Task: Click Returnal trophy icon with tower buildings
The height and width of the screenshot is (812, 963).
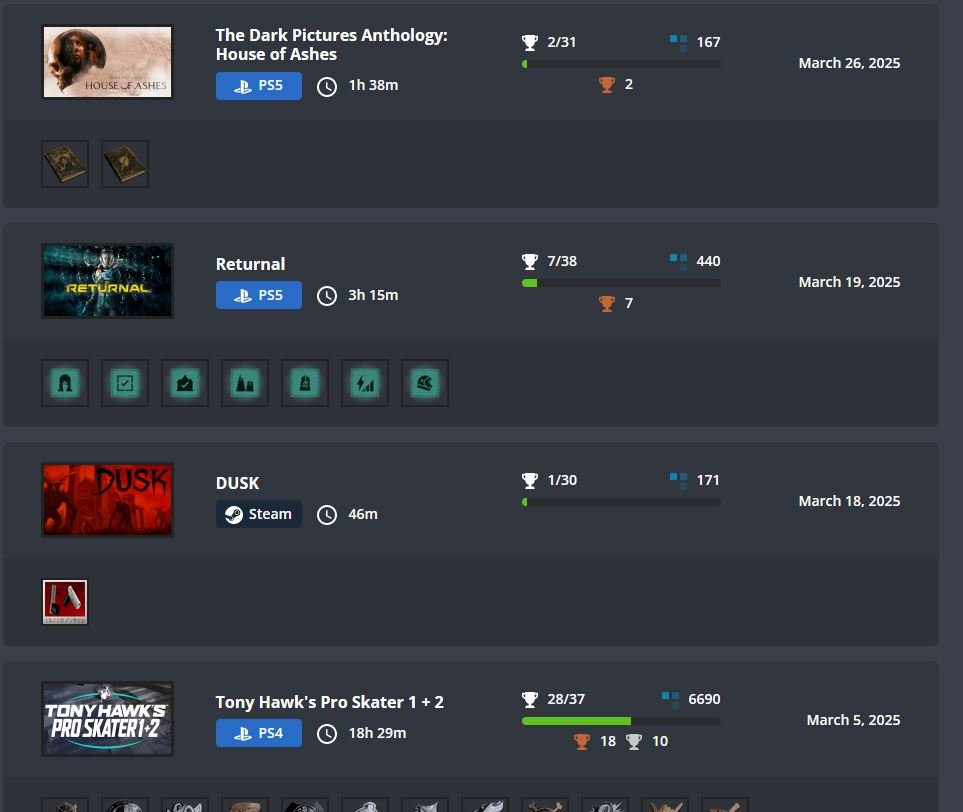Action: click(x=245, y=383)
